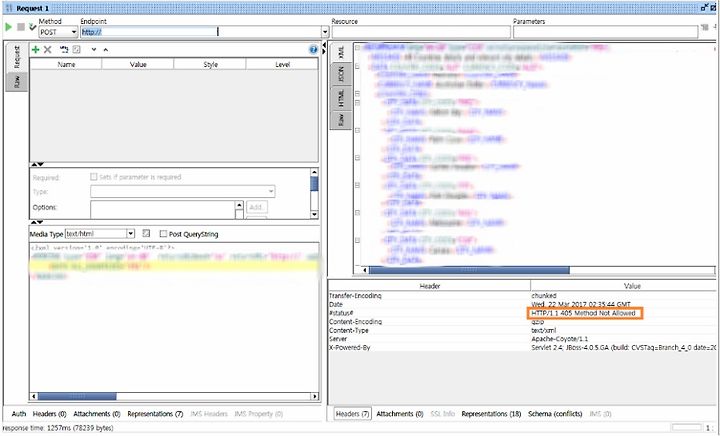This screenshot has height=436, width=720.
Task: Click the Request 1 window title icon
Action: [x=9, y=8]
